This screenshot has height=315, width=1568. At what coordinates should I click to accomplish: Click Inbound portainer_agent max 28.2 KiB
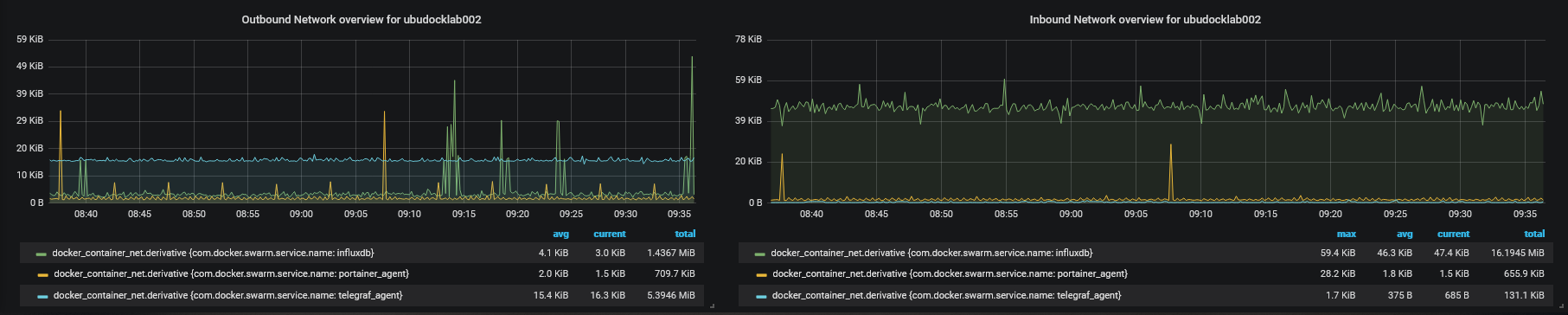(1338, 273)
